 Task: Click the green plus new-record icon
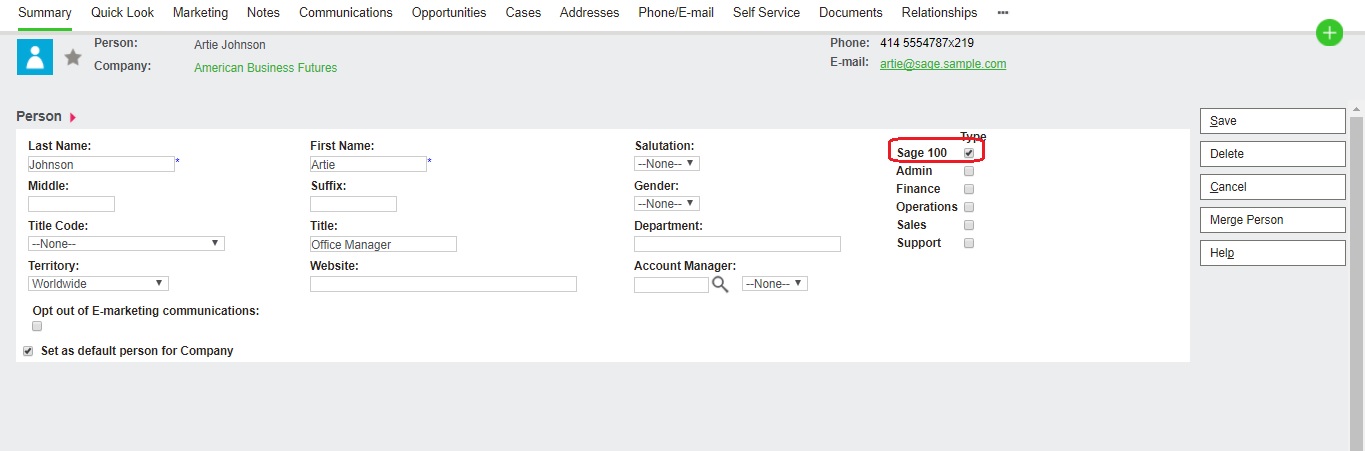pos(1328,33)
